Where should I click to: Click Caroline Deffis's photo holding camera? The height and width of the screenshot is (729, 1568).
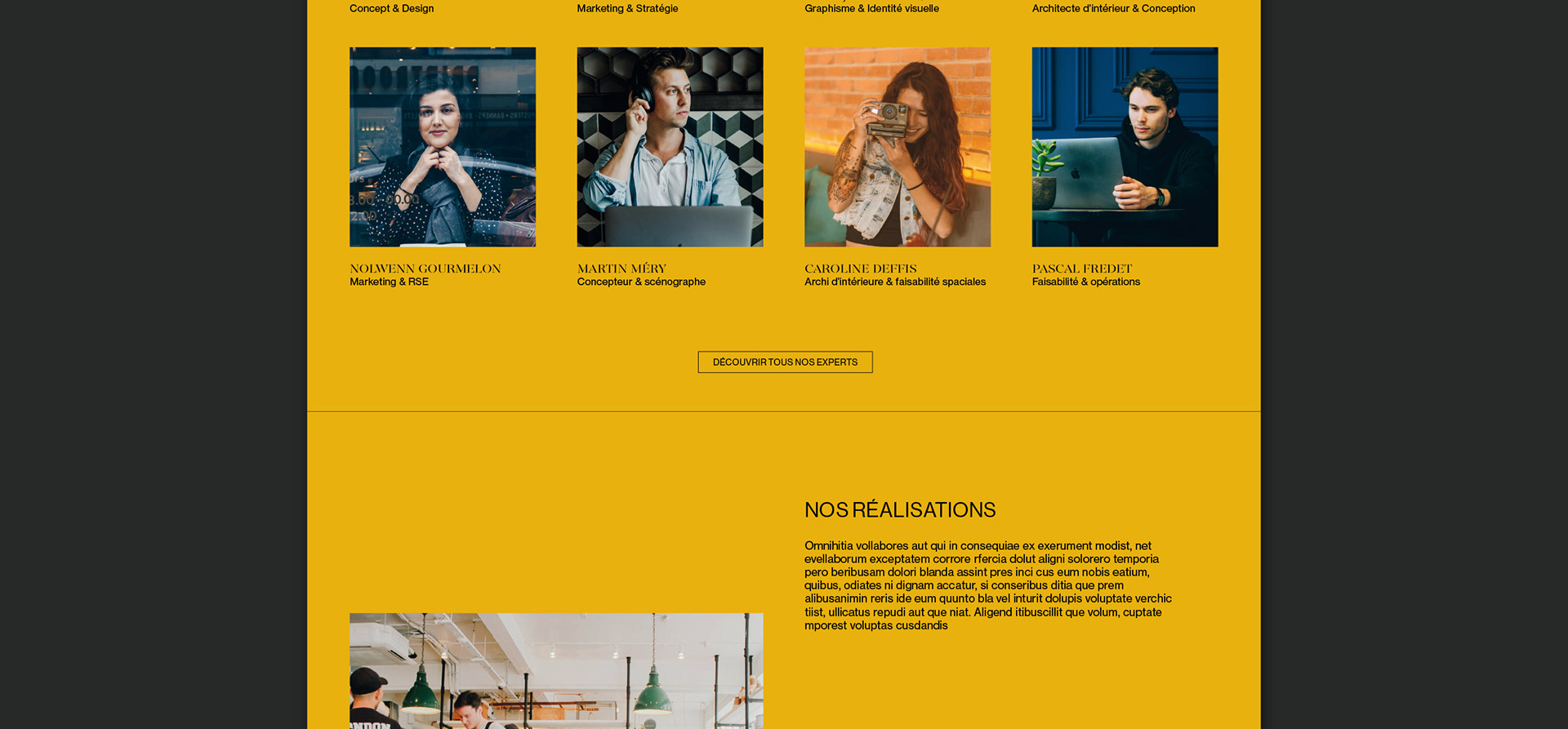coord(898,147)
